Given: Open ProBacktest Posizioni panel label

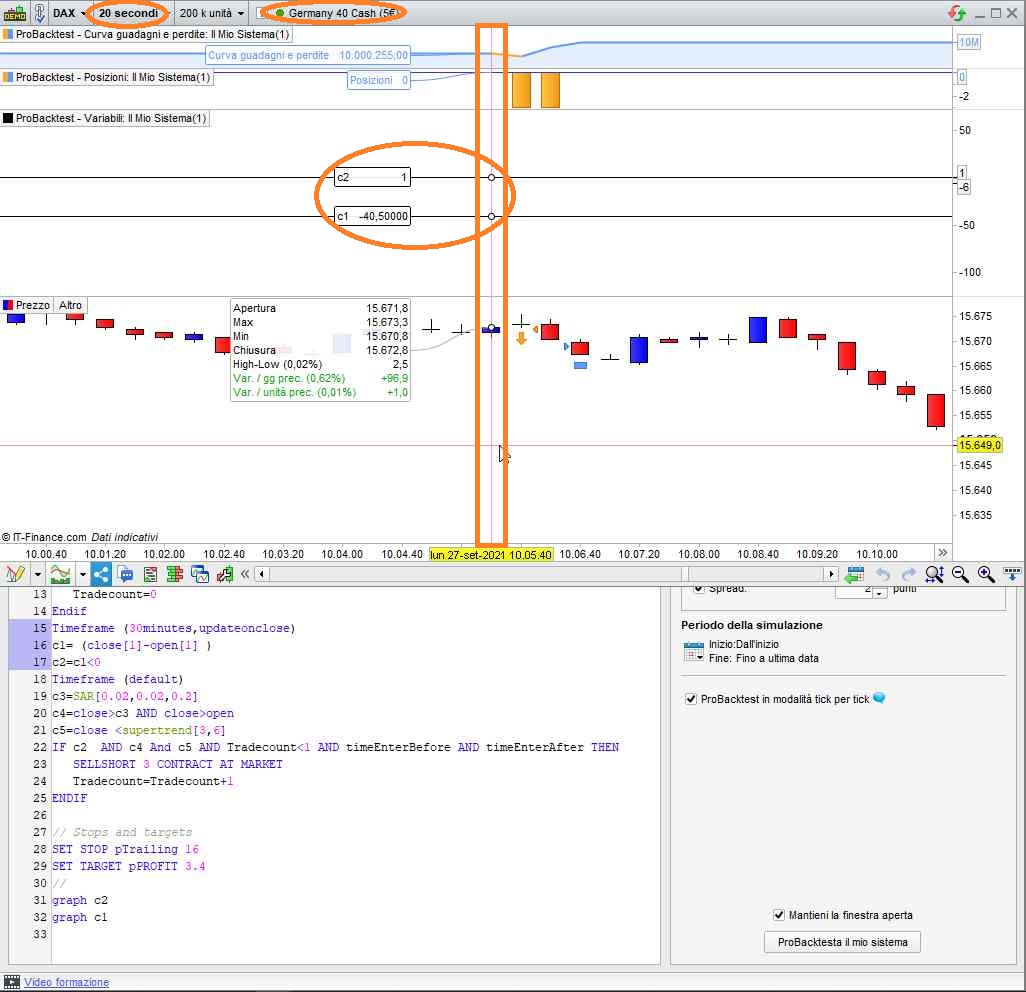Looking at the screenshot, I should click(x=107, y=77).
